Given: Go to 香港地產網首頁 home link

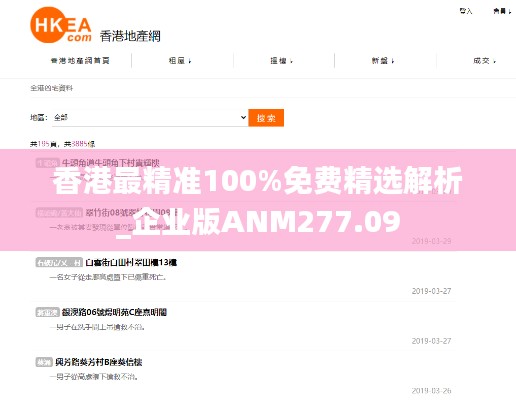Looking at the screenshot, I should [x=80, y=61].
